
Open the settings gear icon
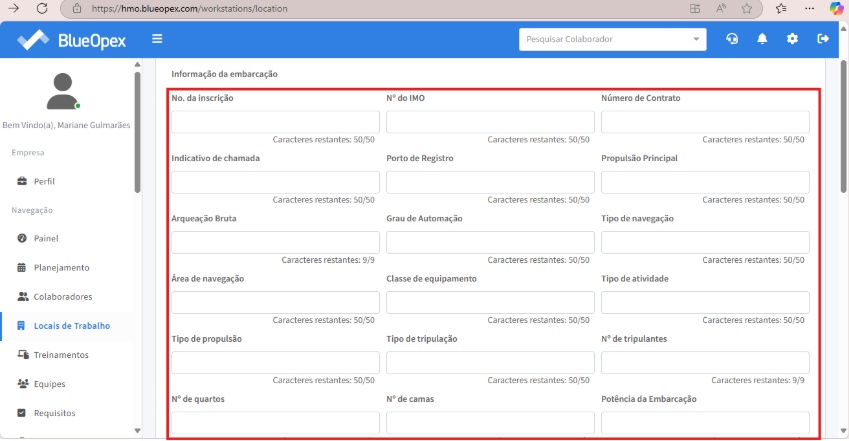point(792,39)
